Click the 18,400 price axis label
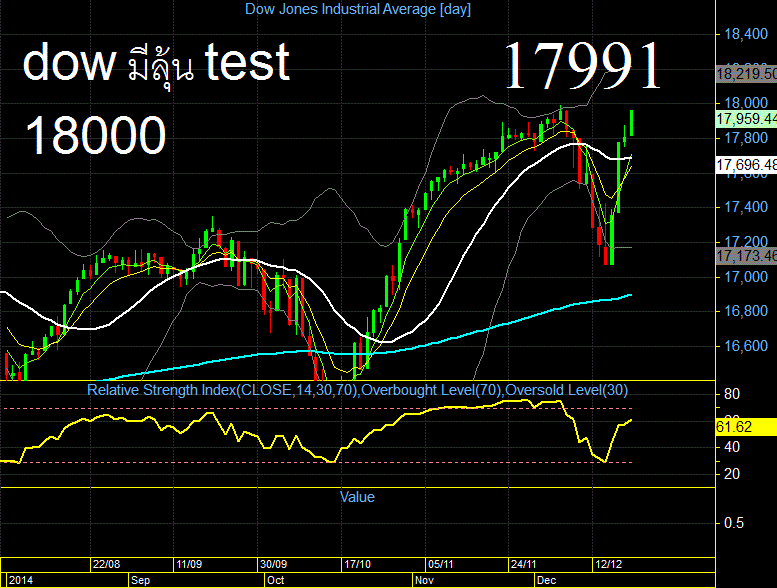The width and height of the screenshot is (777, 588). click(x=746, y=34)
